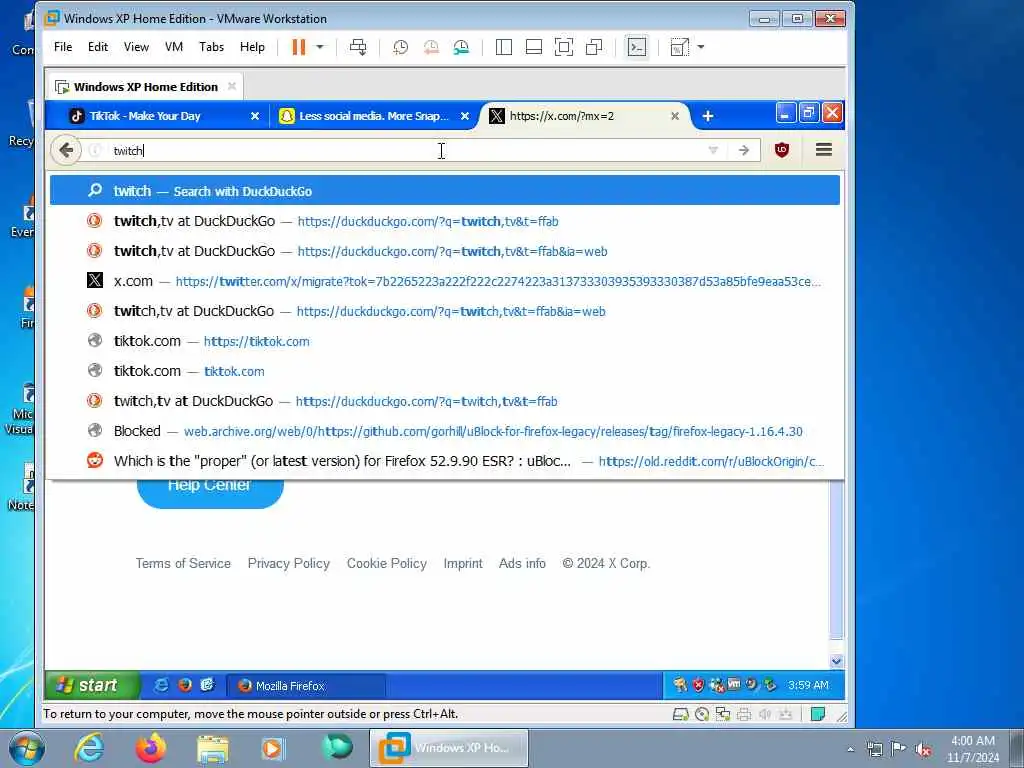
Task: Open a new Firefox tab
Action: [707, 116]
